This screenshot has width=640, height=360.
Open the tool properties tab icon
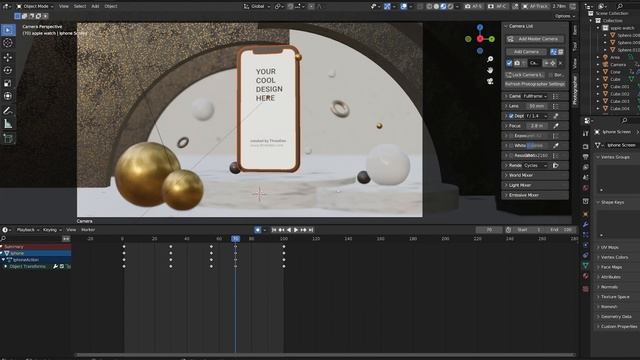tap(586, 133)
